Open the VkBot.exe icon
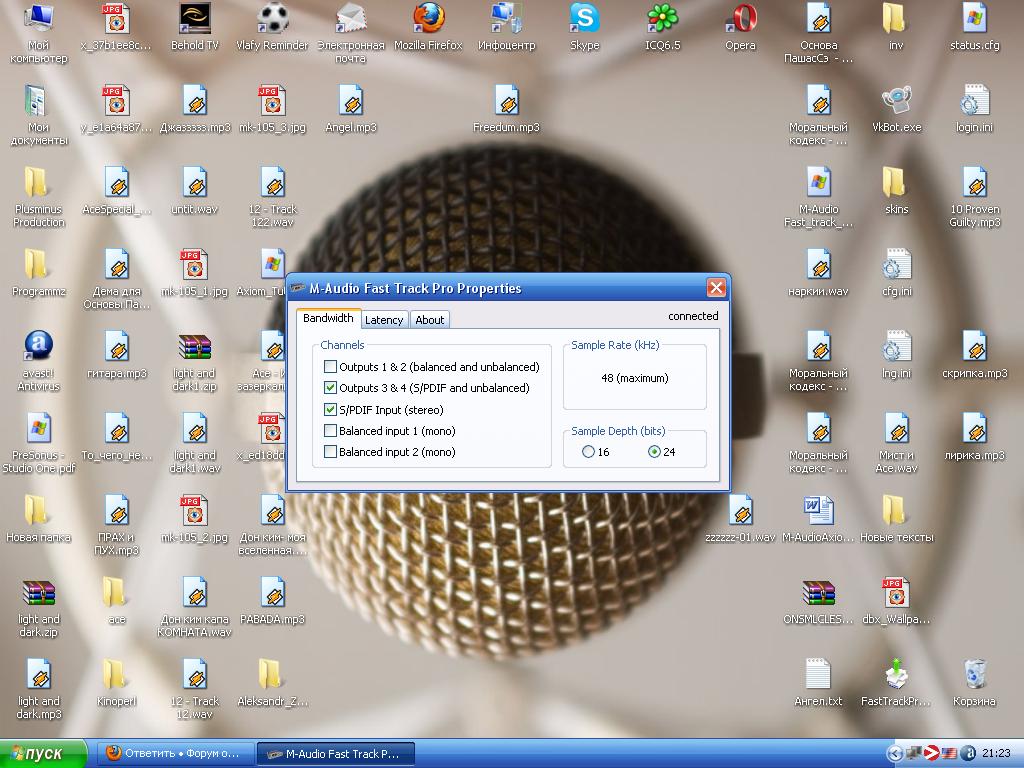 point(896,101)
